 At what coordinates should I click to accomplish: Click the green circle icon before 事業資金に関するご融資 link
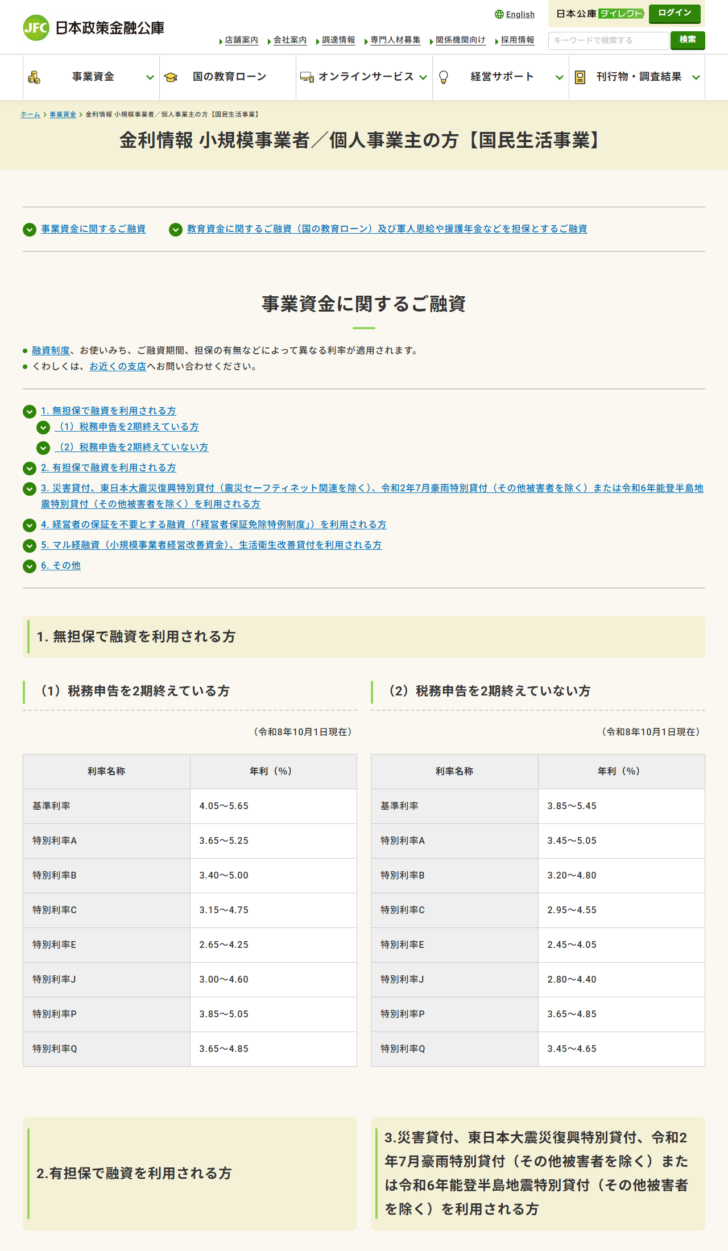pos(29,229)
